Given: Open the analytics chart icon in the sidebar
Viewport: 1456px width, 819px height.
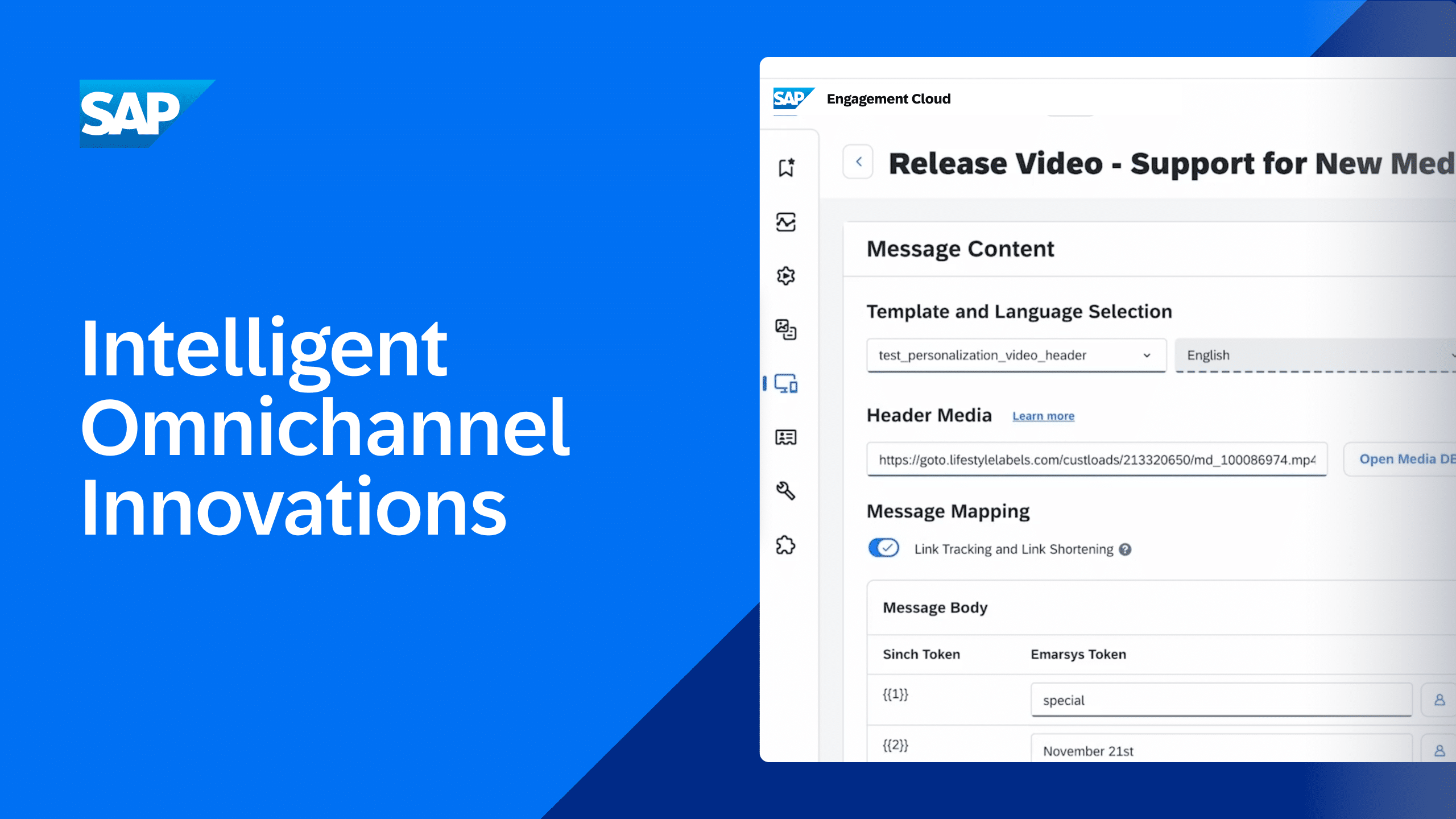Looking at the screenshot, I should coord(787,222).
